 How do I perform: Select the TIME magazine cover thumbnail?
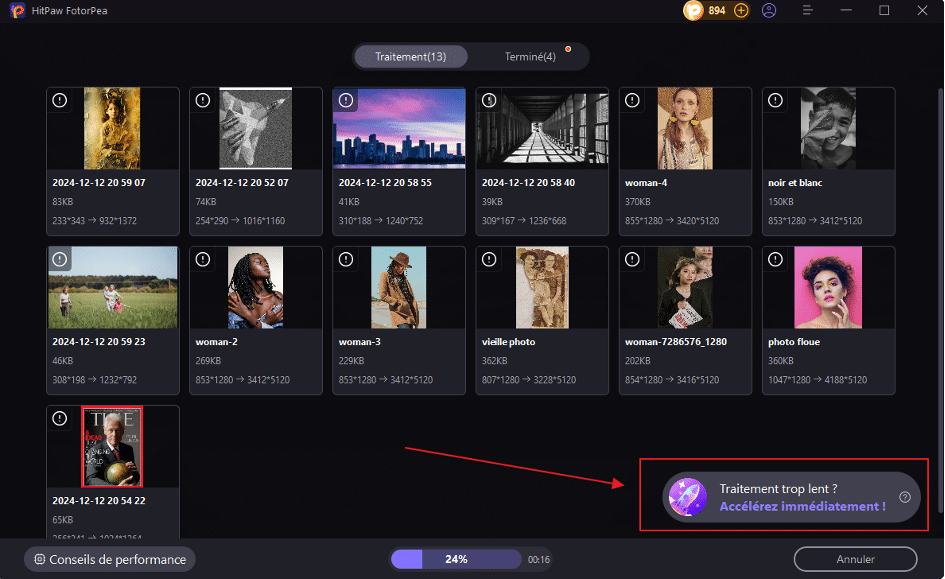pyautogui.click(x=112, y=446)
